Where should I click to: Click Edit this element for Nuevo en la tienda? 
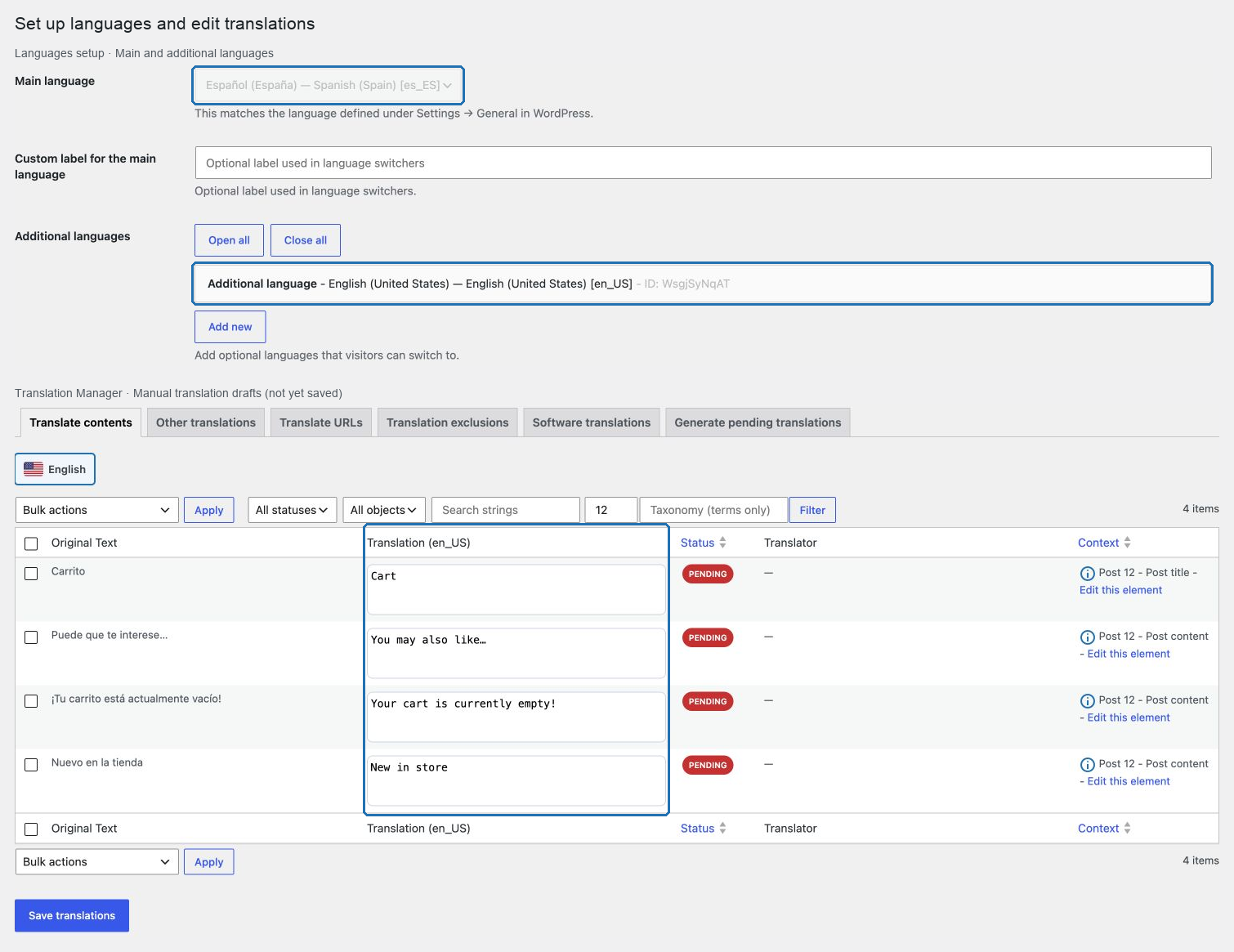click(x=1129, y=781)
